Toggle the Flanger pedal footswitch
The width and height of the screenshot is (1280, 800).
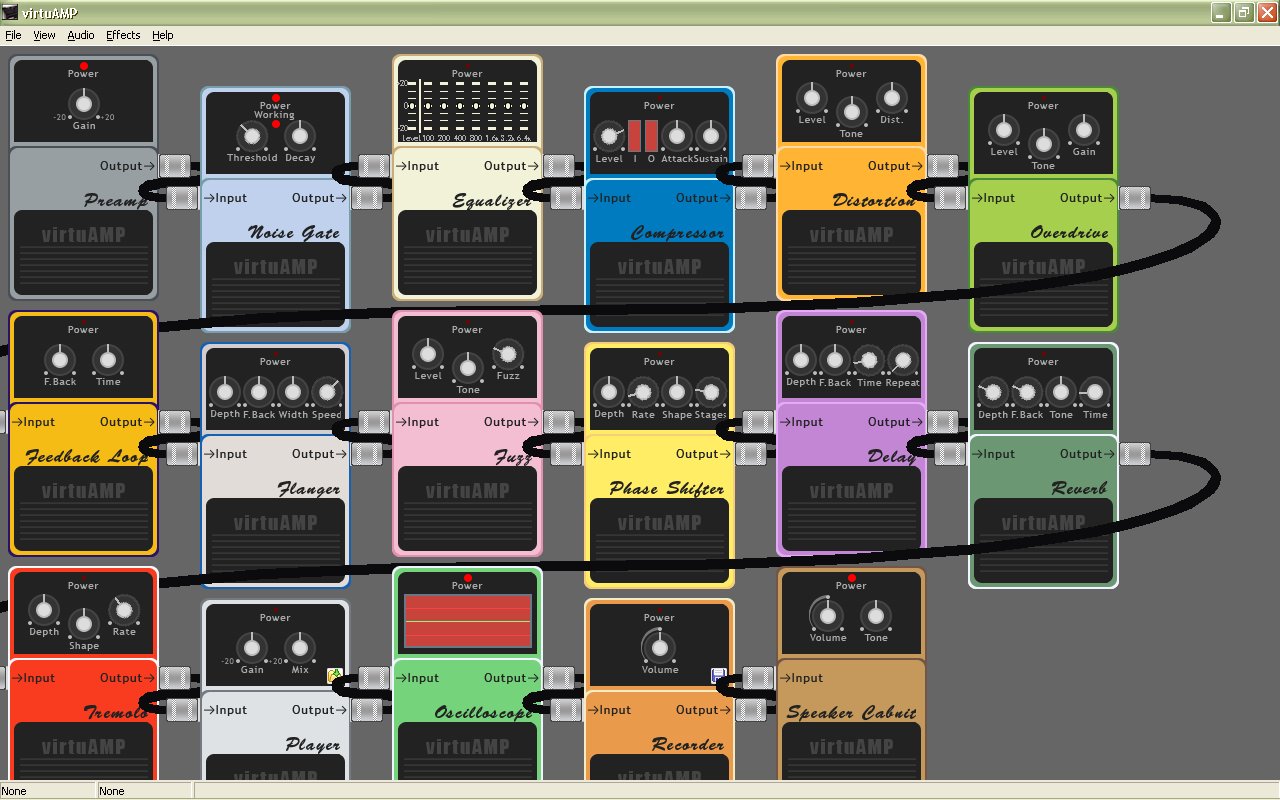pyautogui.click(x=275, y=539)
